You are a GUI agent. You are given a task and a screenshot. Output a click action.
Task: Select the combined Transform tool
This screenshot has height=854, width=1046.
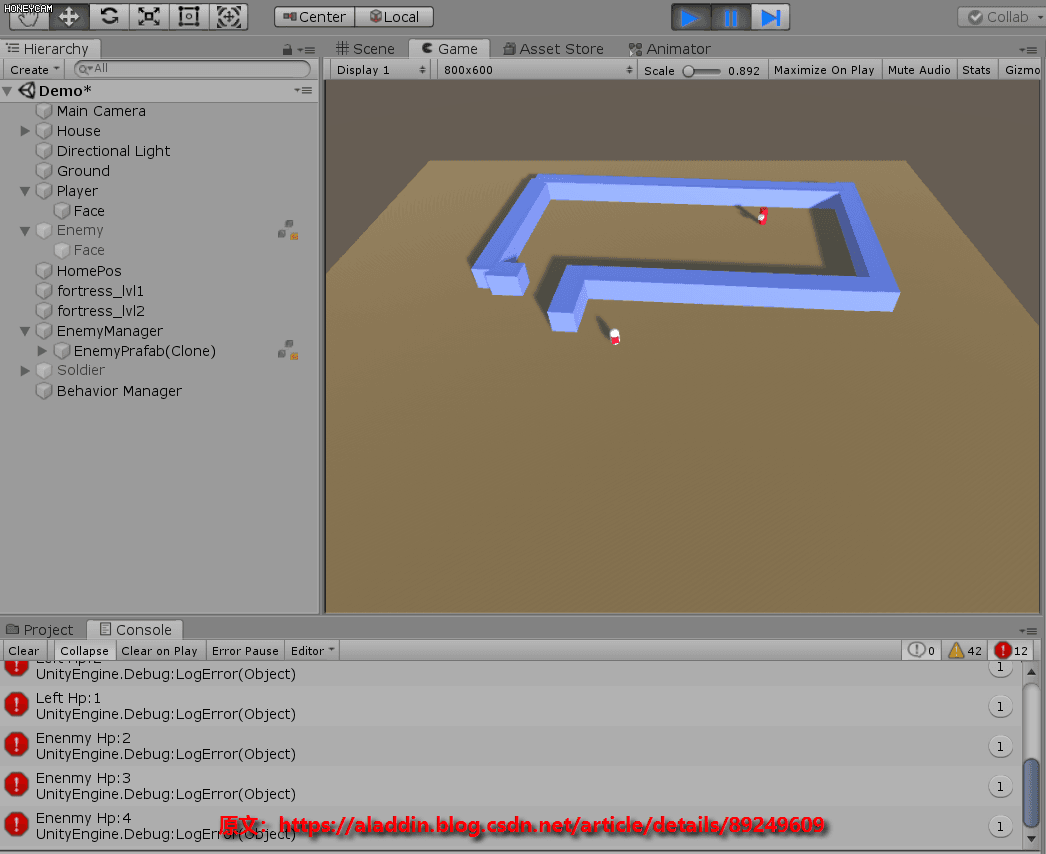pos(229,17)
